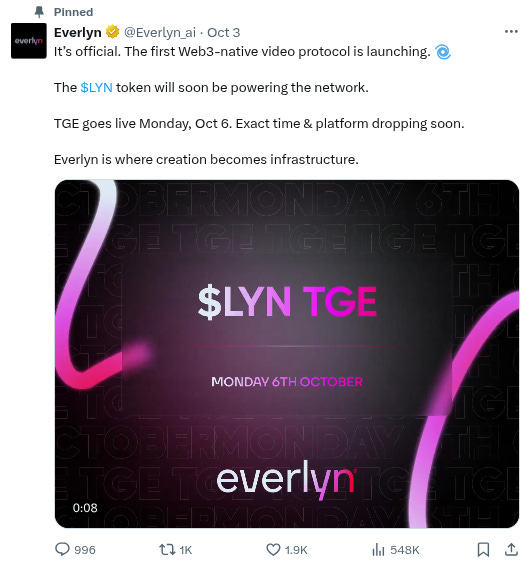Repost the tweet using the arrows icon
This screenshot has height=562, width=532.
(167, 549)
